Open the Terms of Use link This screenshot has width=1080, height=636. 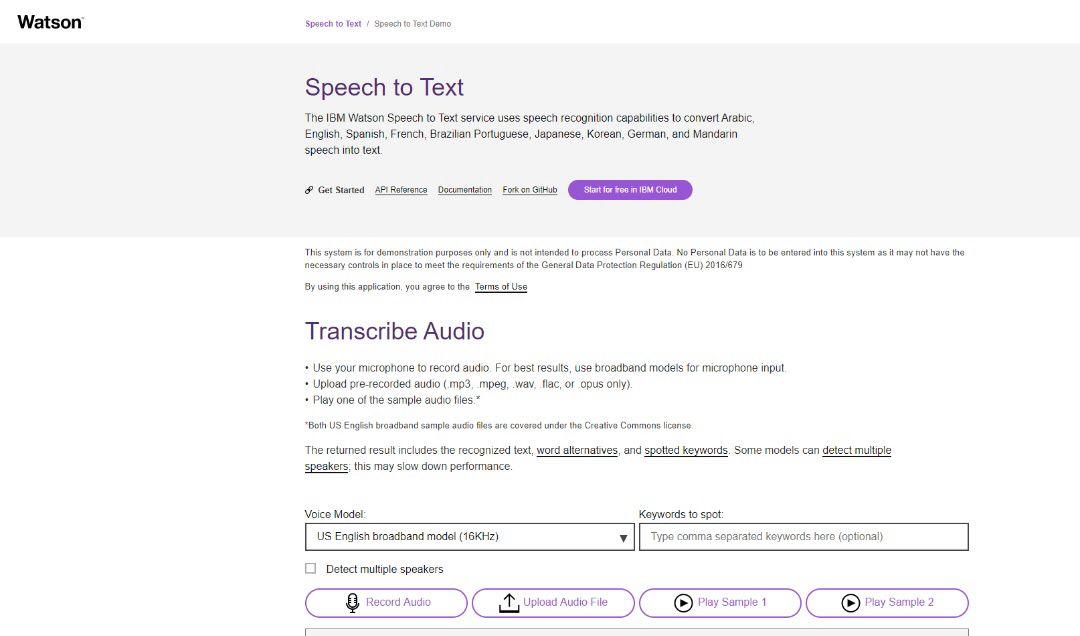click(501, 287)
